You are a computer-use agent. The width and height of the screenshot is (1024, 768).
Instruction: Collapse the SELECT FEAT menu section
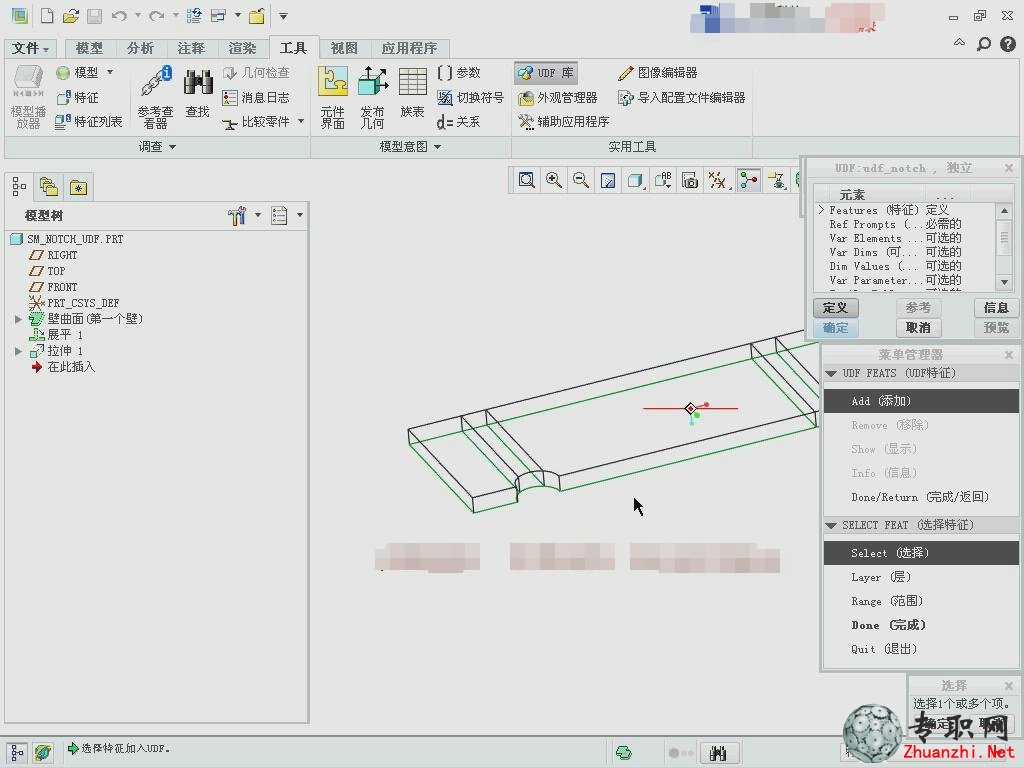pos(831,526)
